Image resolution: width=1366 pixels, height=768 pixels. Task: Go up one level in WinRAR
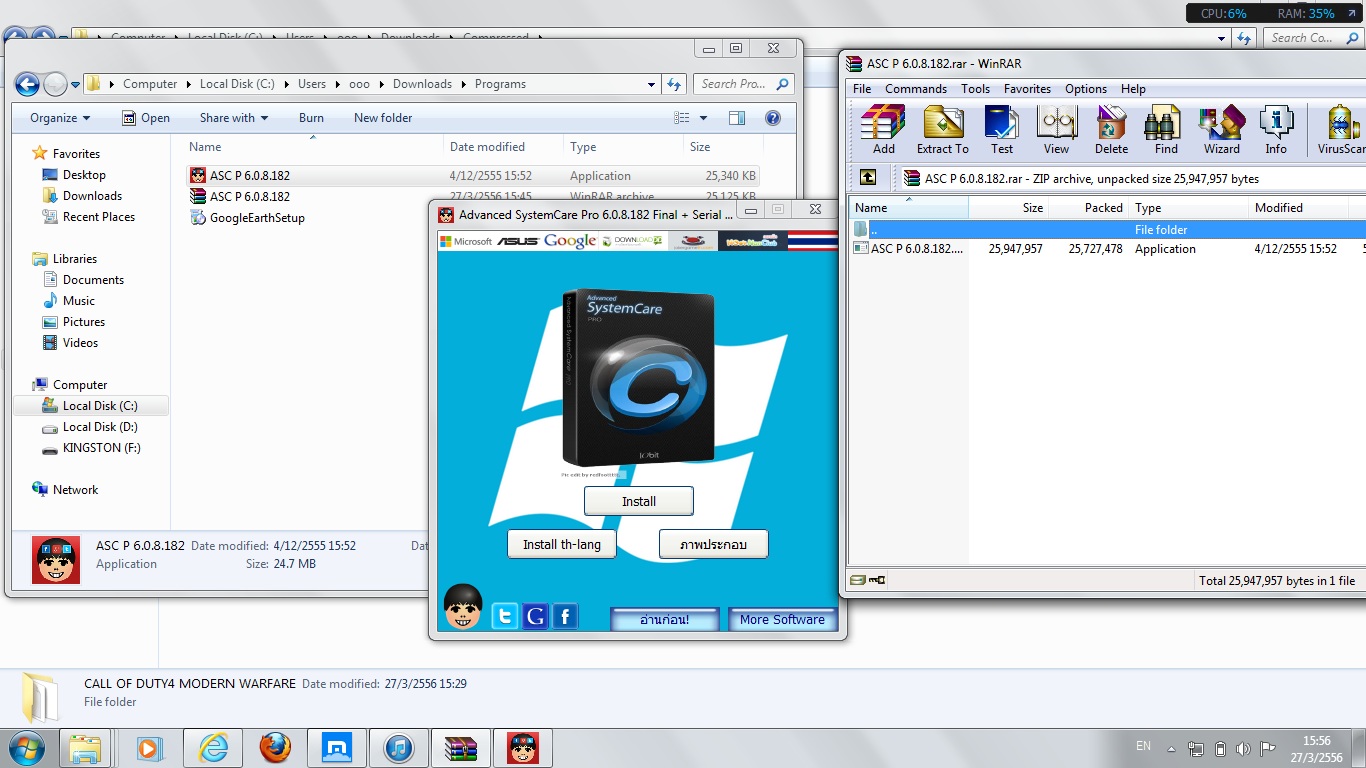(x=868, y=178)
